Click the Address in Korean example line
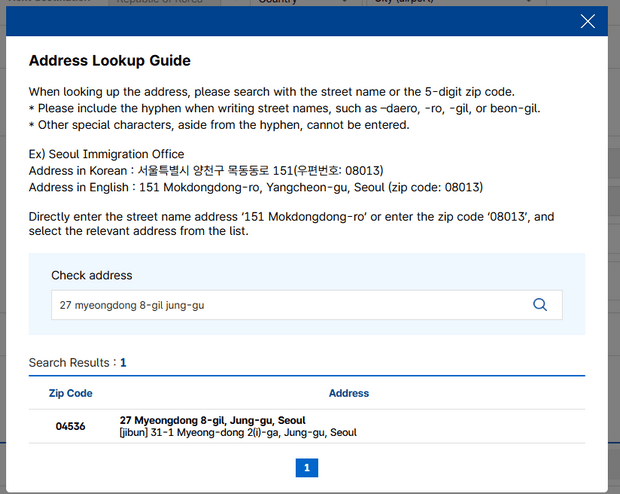 pos(205,170)
